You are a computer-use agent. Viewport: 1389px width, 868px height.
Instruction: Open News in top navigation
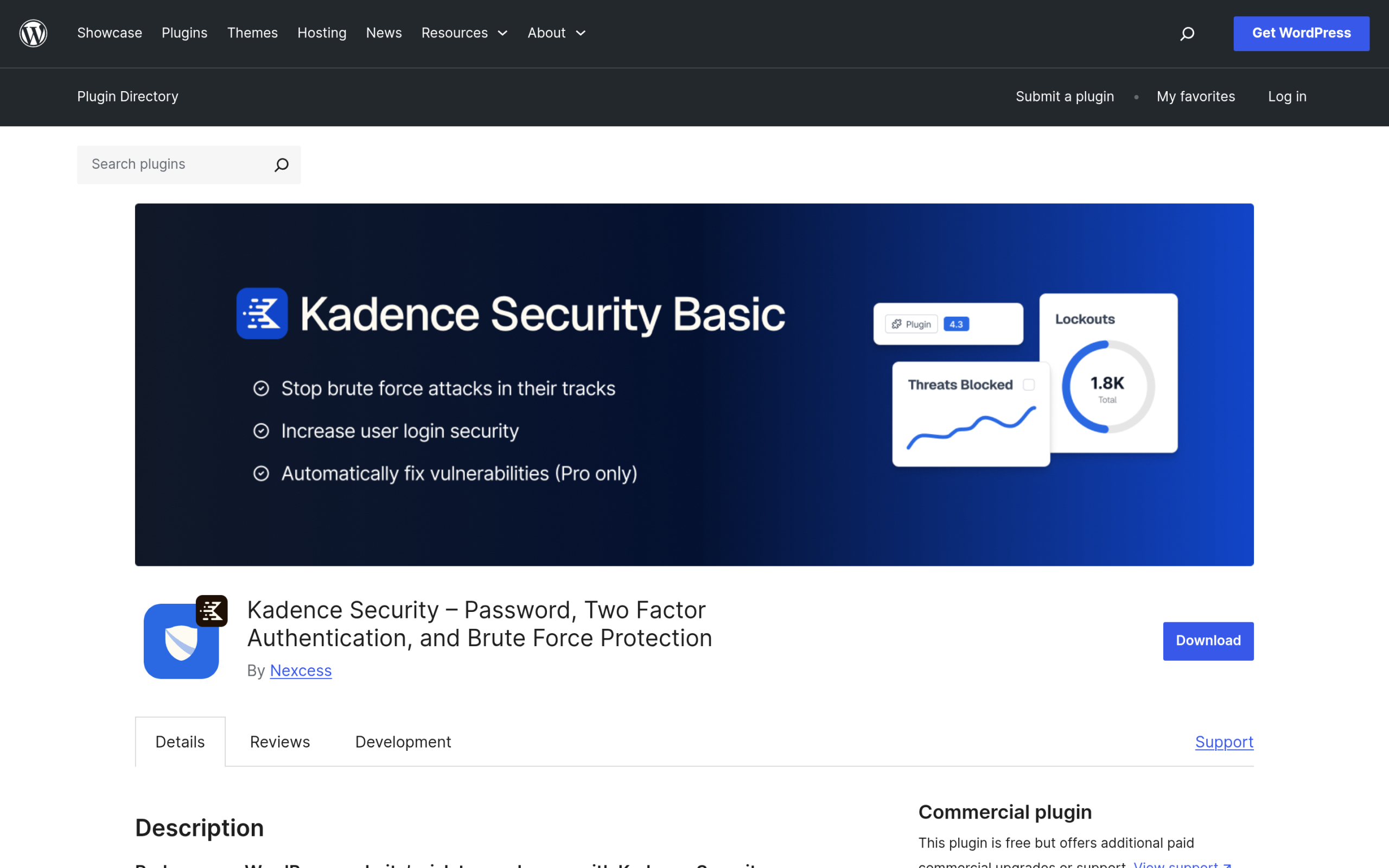(384, 33)
